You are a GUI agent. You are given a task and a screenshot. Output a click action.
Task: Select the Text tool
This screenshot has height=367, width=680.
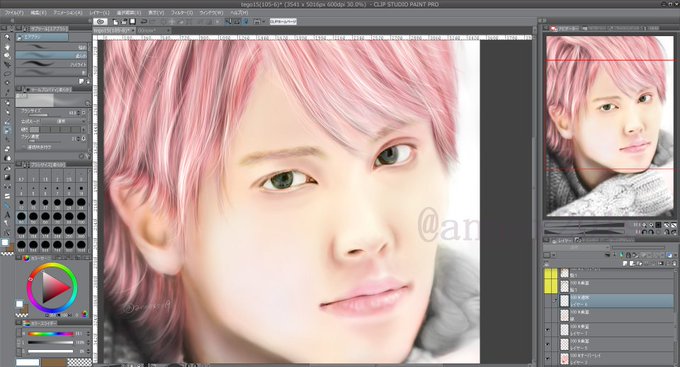tap(7, 215)
